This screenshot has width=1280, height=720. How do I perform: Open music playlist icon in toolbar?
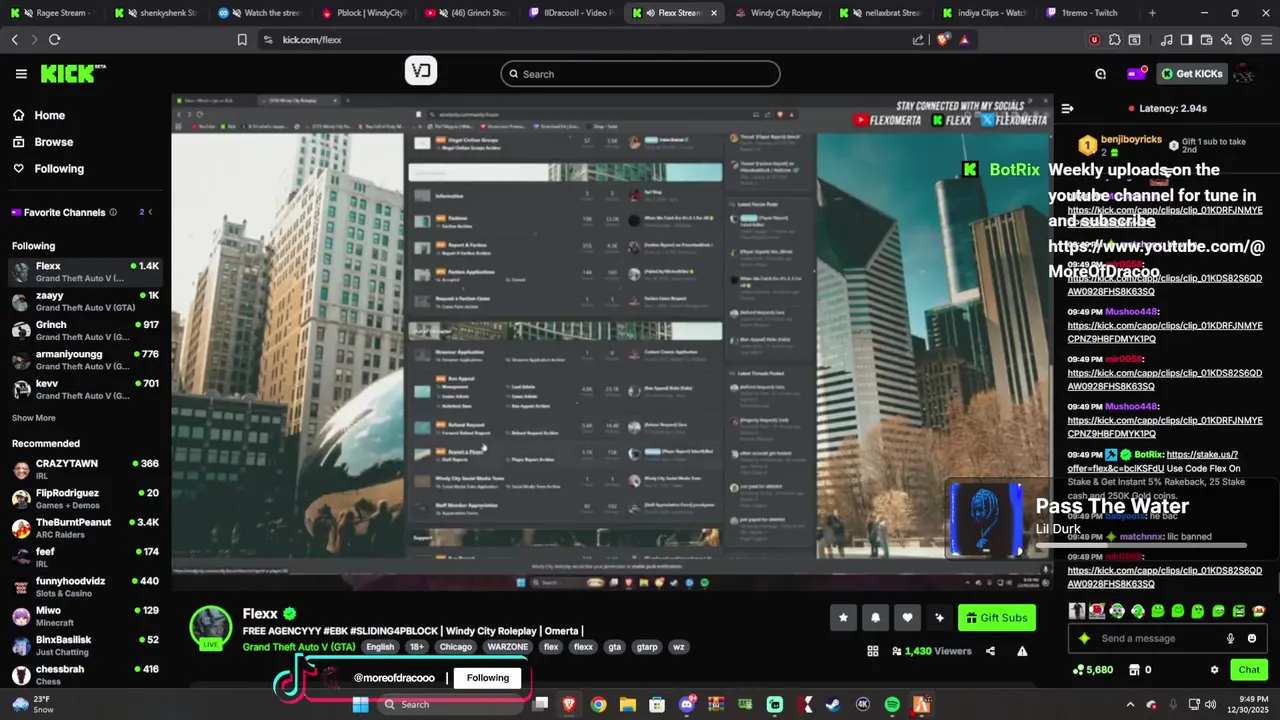[x=1166, y=40]
